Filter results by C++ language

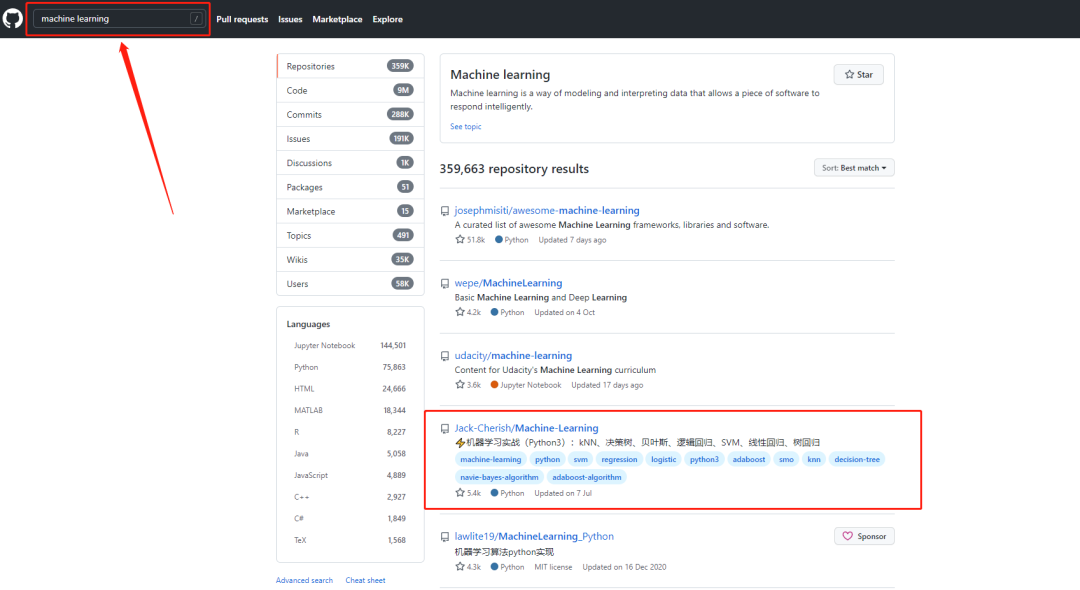point(350,497)
